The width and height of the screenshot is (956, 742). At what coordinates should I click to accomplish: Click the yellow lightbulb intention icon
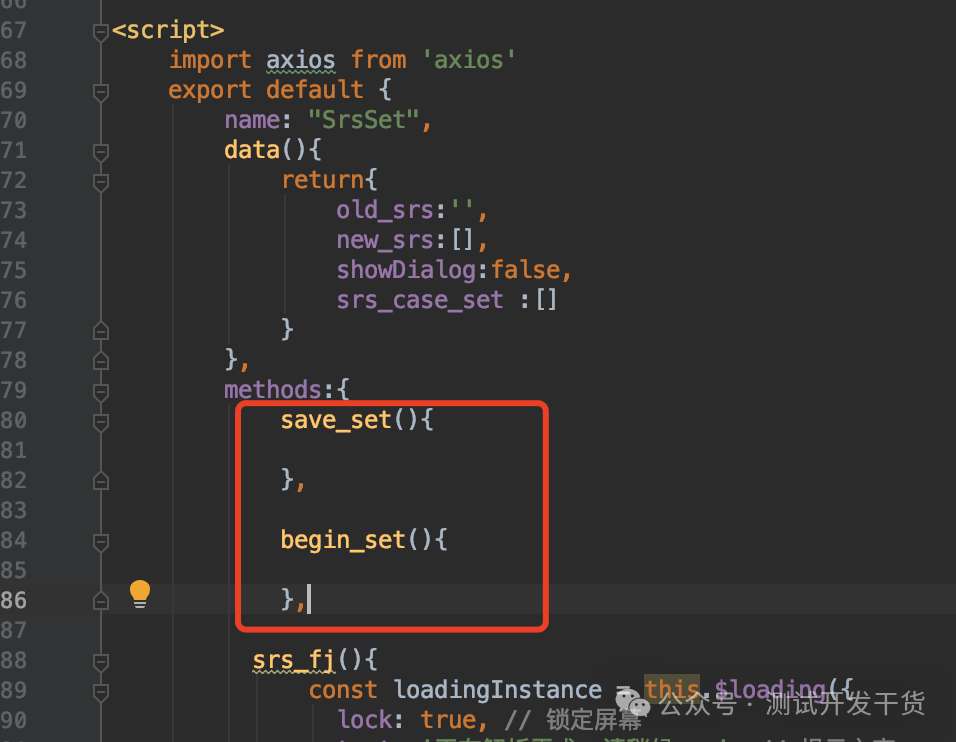point(140,593)
